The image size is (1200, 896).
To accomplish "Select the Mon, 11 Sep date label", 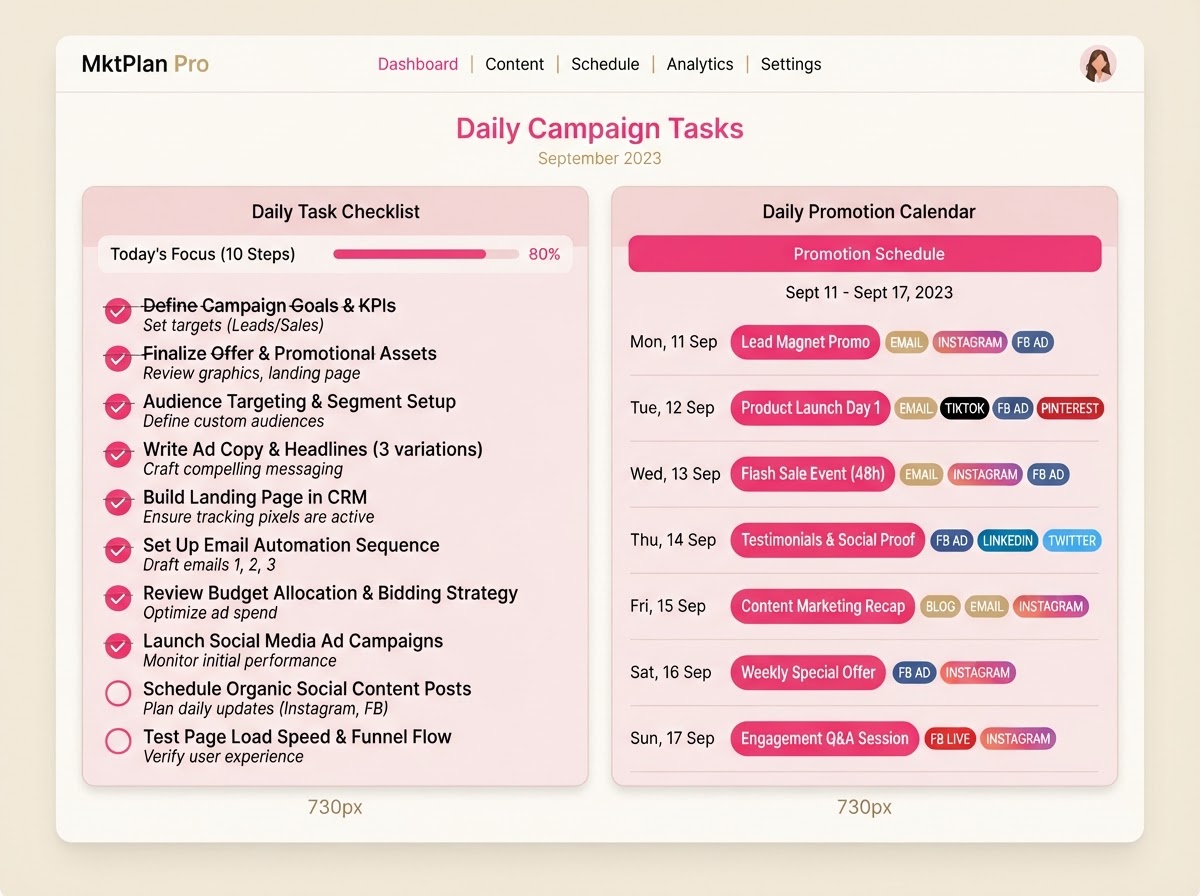I will coord(674,342).
